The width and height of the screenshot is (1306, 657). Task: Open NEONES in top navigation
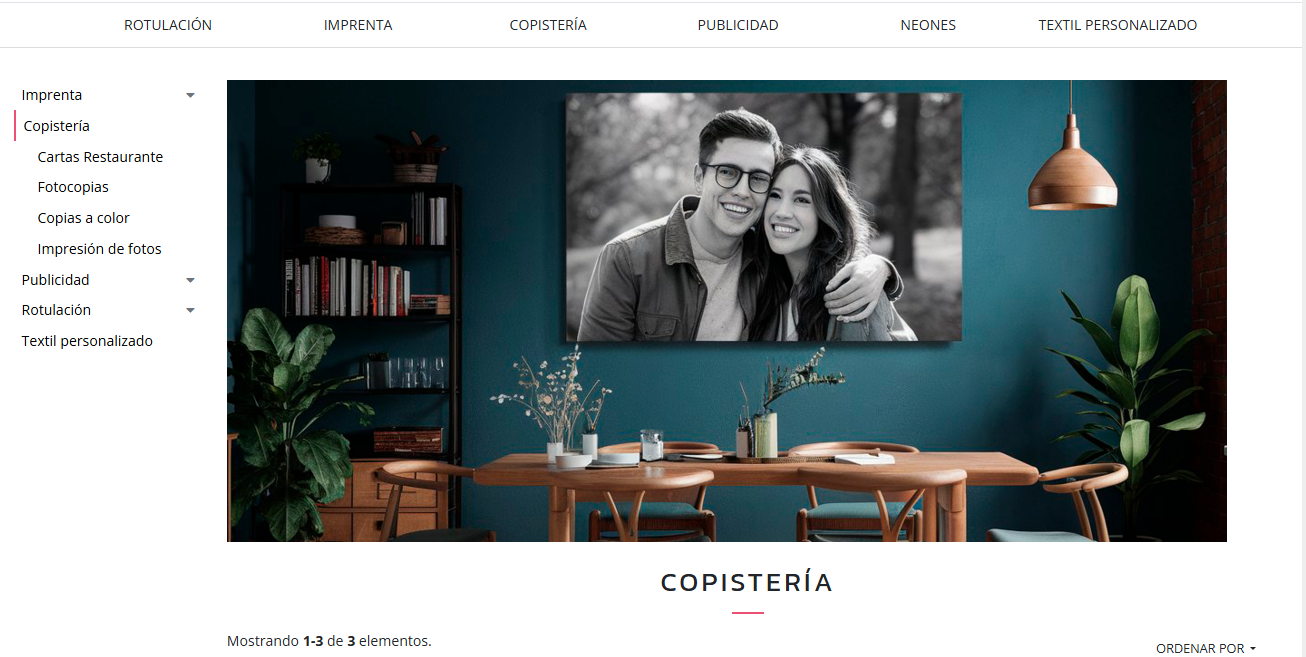[x=928, y=25]
